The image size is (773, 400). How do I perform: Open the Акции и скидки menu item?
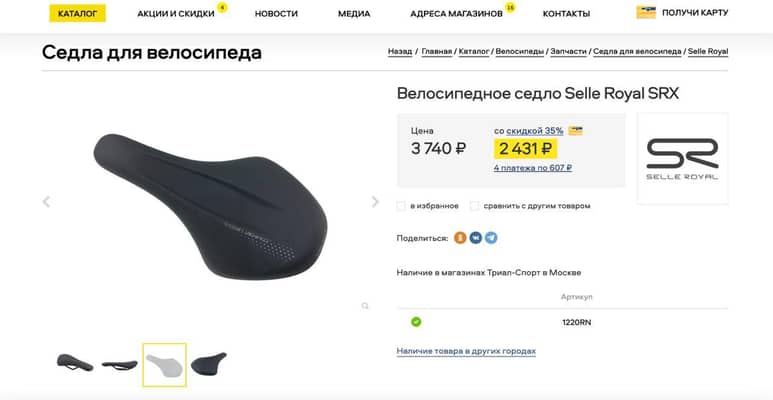pos(176,14)
